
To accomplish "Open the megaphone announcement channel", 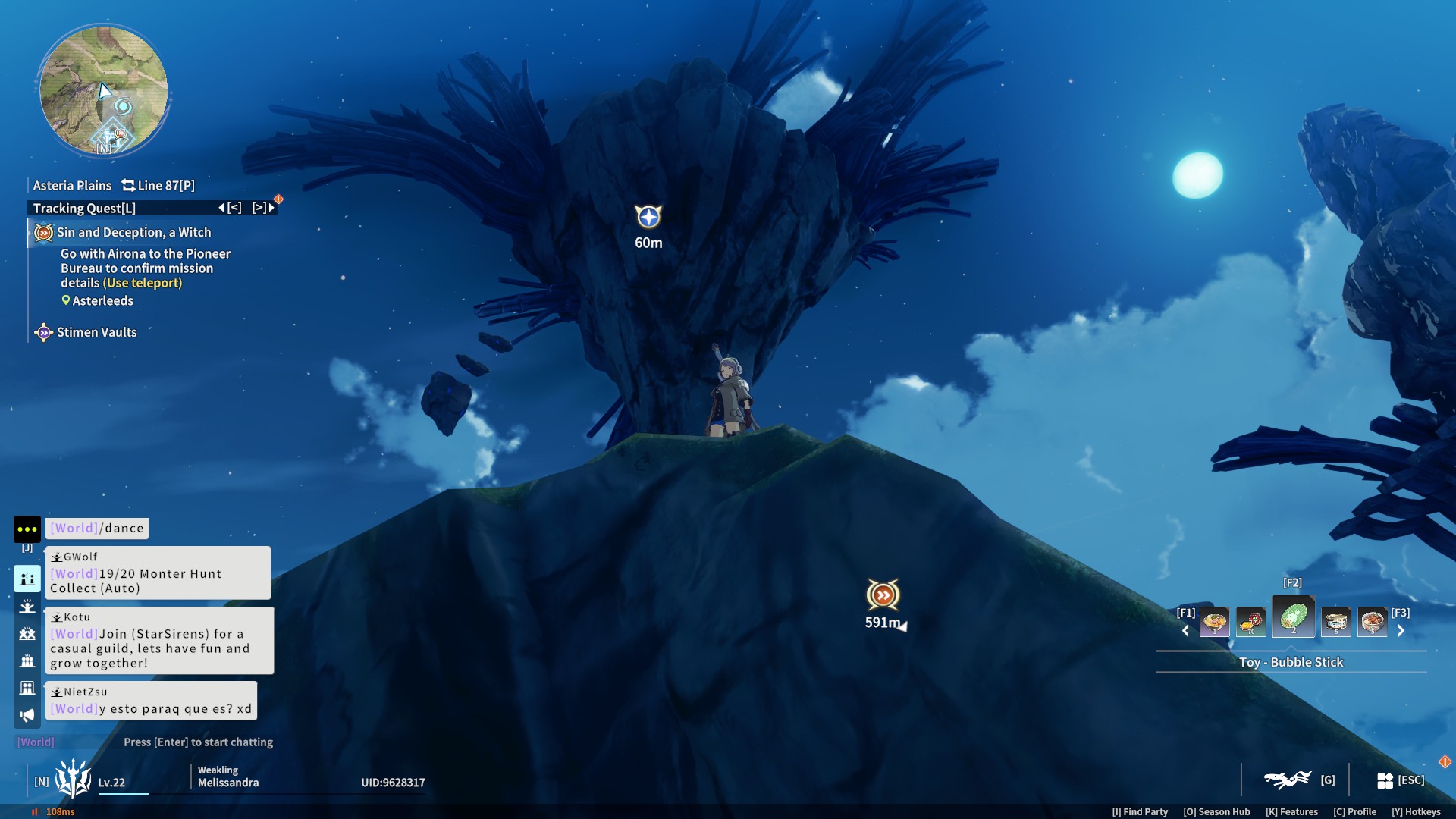I will (x=27, y=715).
